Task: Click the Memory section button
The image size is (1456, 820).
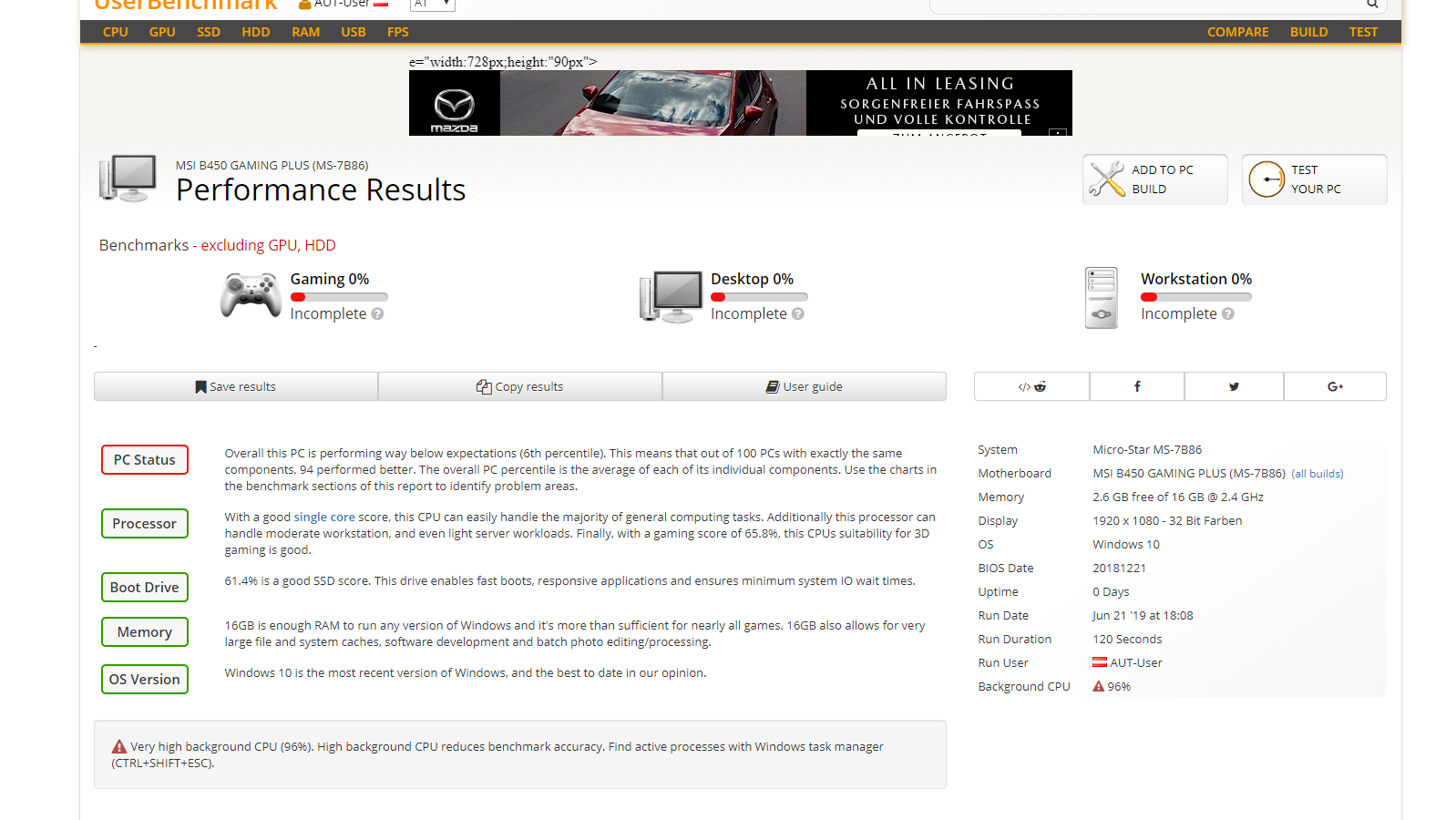Action: 145,632
